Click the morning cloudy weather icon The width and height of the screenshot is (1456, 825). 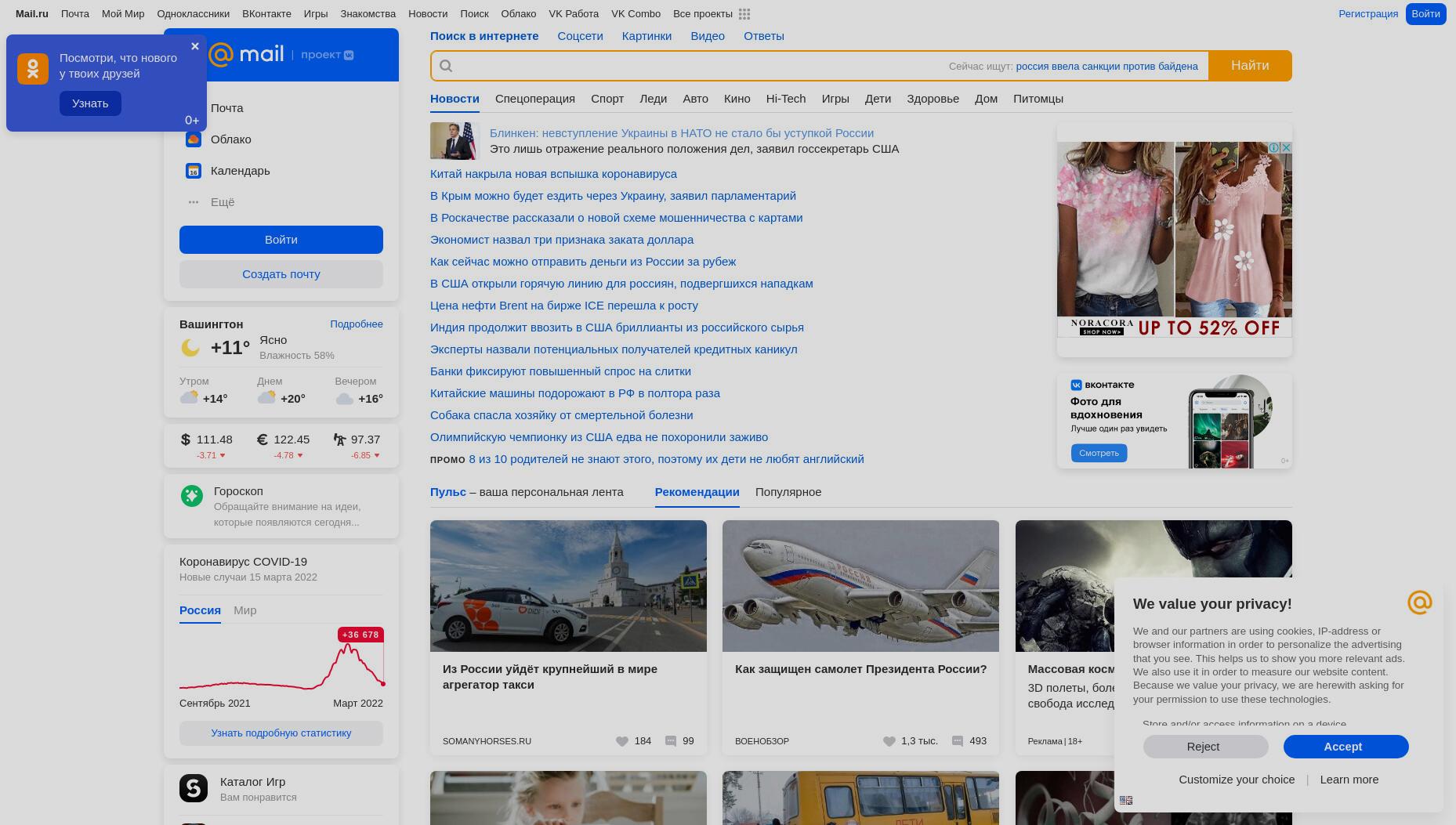click(189, 398)
